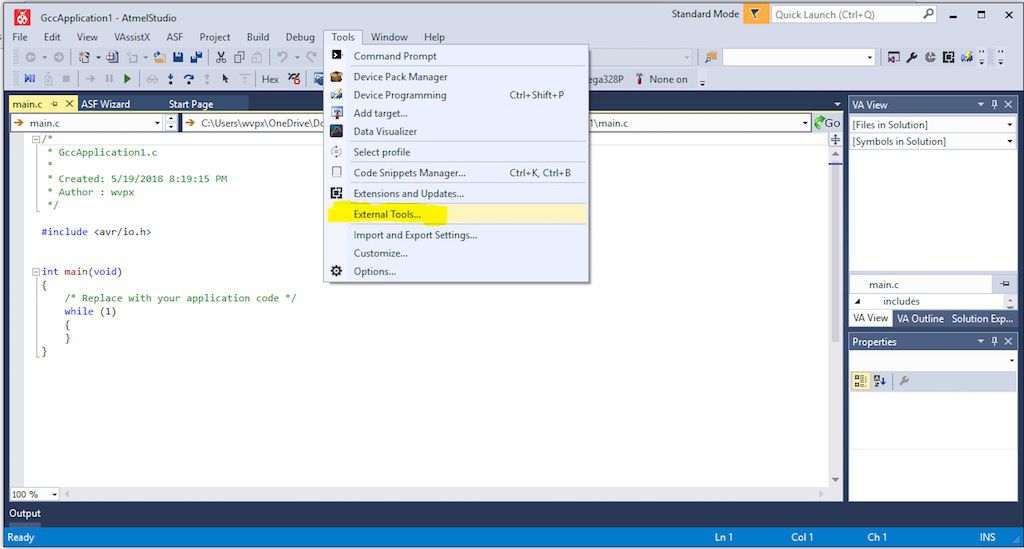Click the green Start Without Debugging arrow
The height and width of the screenshot is (549, 1024).
pos(127,79)
